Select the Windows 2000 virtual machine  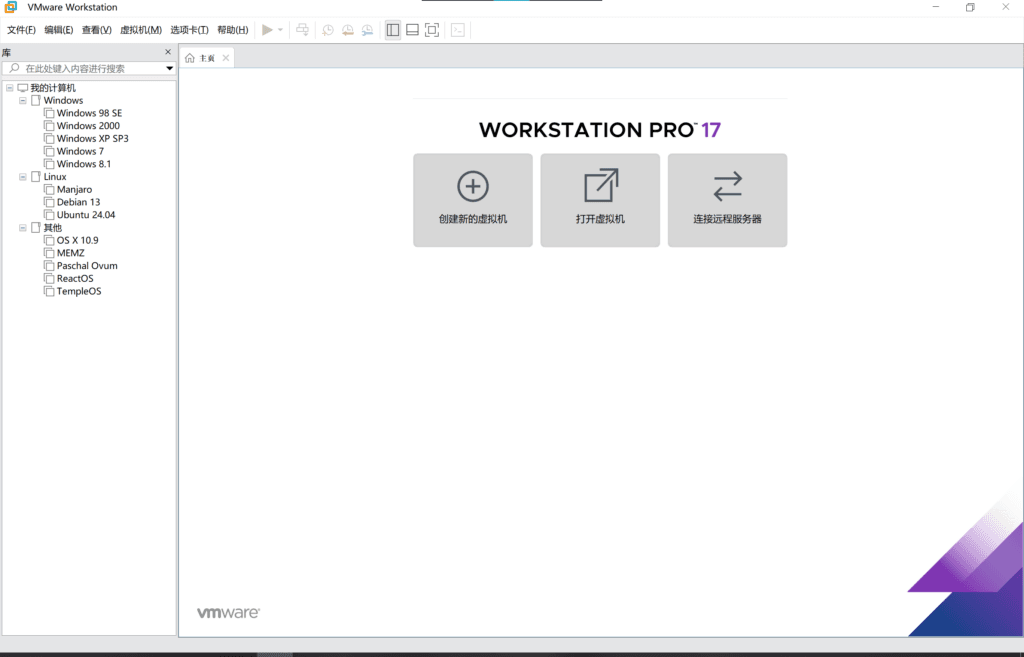click(88, 126)
